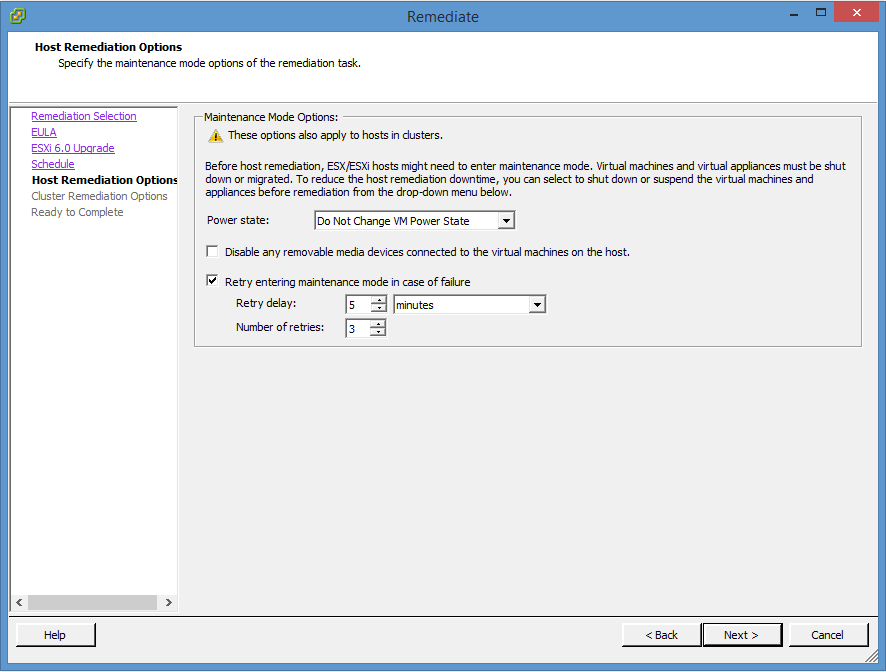Image resolution: width=886 pixels, height=672 pixels.
Task: Click the vSphere icon in the title bar
Action: (18, 16)
